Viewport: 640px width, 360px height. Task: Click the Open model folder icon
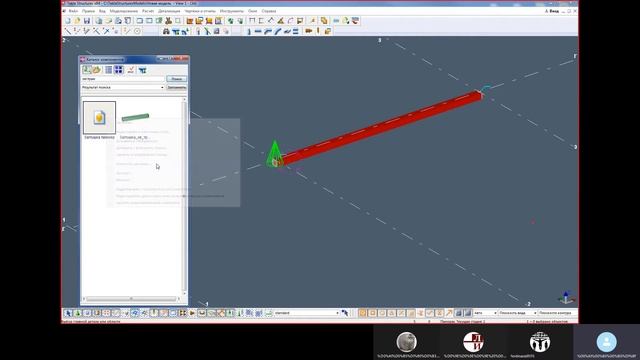pos(77,20)
